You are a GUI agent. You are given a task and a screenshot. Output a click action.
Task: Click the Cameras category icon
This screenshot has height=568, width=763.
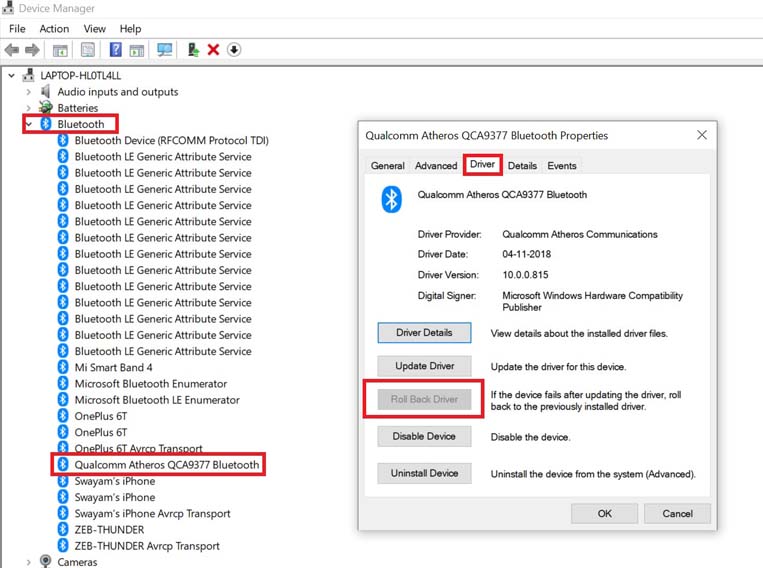tap(45, 561)
